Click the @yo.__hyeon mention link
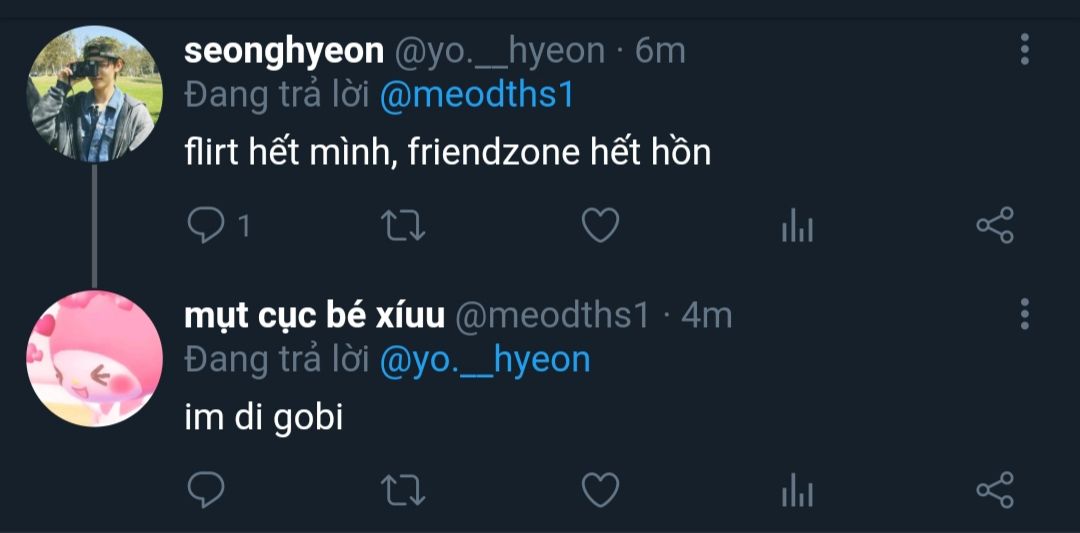The width and height of the screenshot is (1080, 533). 485,360
